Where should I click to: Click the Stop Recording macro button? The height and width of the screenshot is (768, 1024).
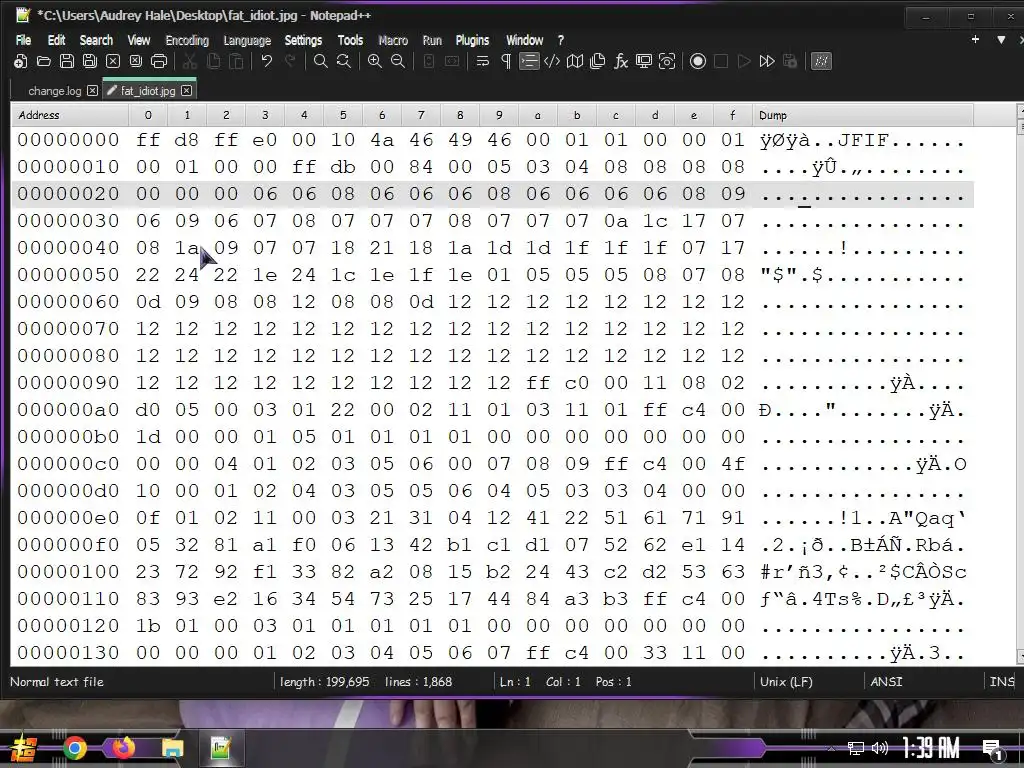click(x=721, y=61)
